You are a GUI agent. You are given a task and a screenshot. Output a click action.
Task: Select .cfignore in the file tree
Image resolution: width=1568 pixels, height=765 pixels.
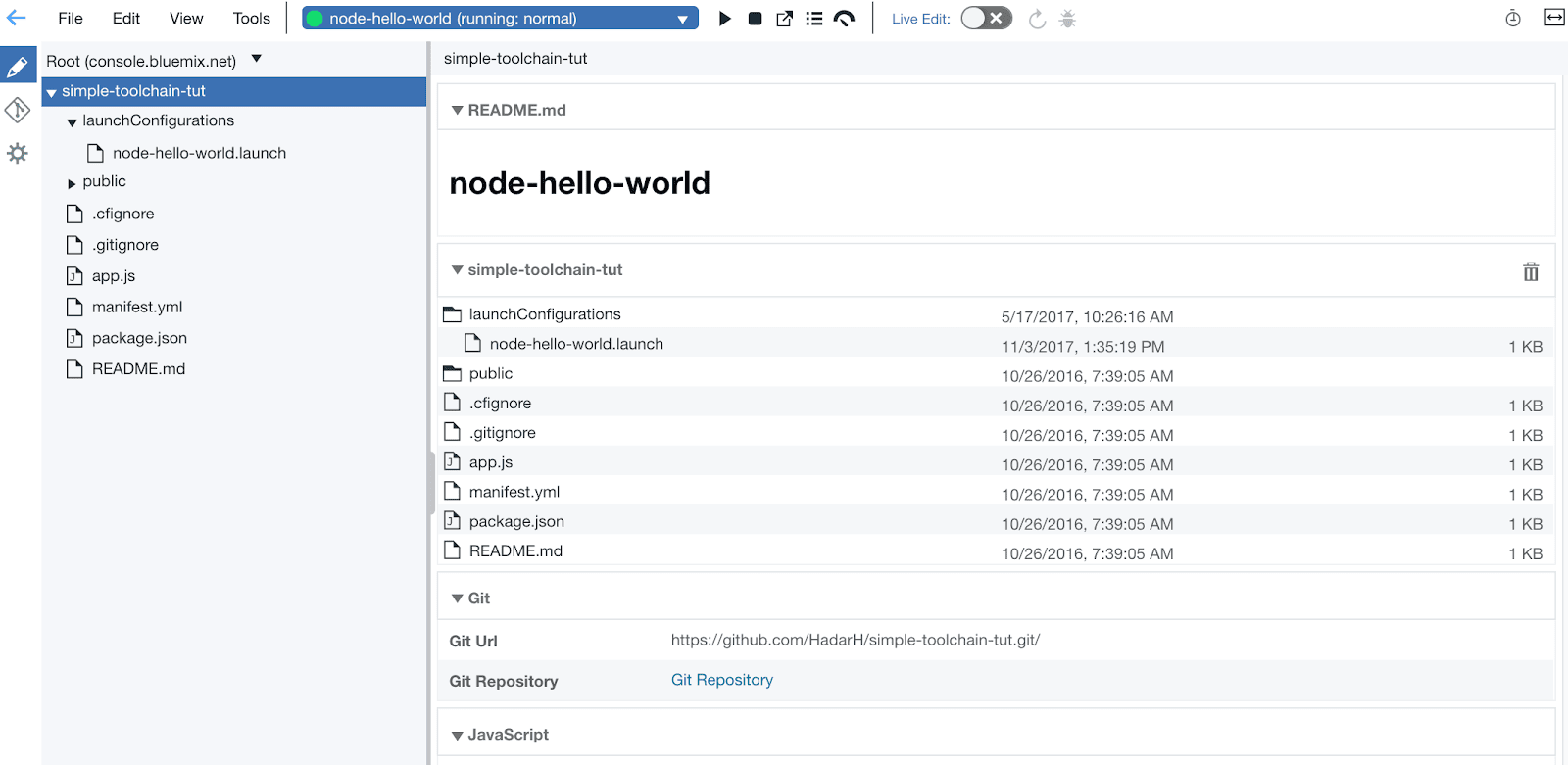pos(123,214)
